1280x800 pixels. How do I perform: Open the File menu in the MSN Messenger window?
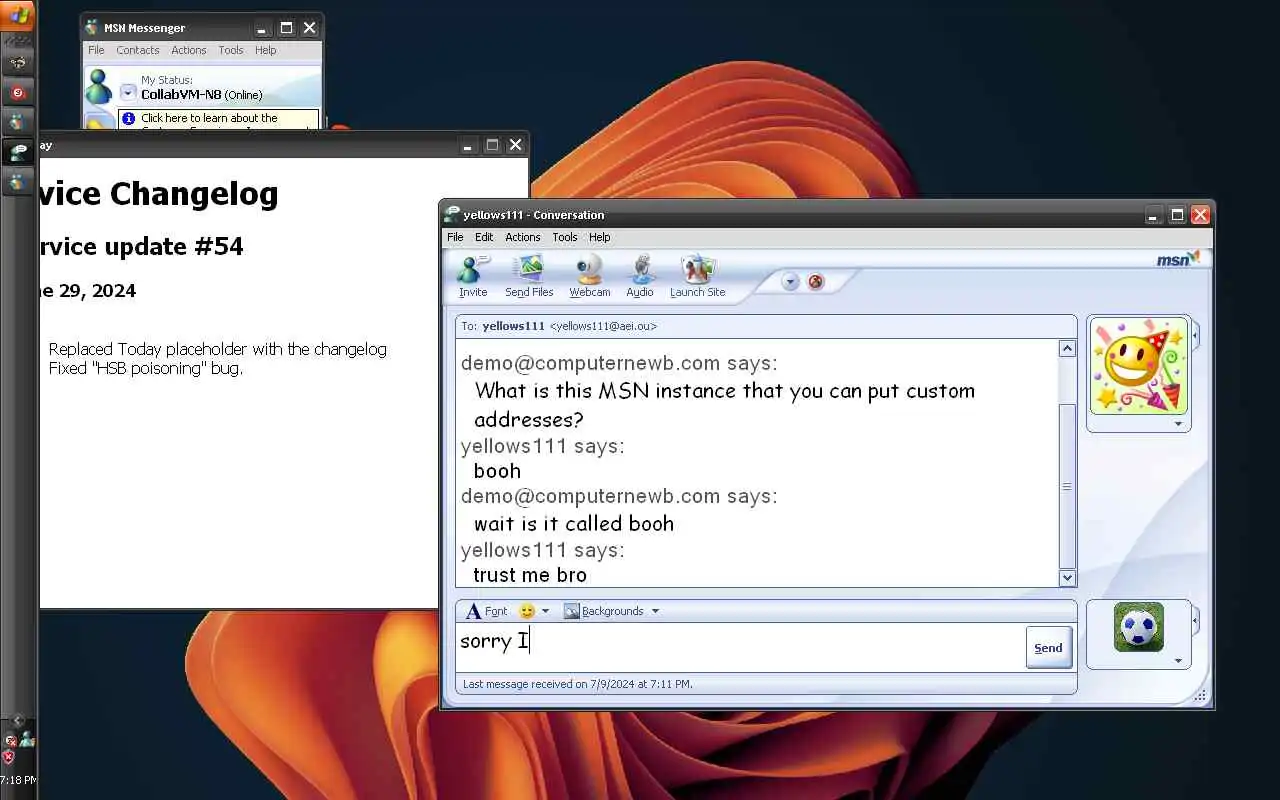pos(96,50)
